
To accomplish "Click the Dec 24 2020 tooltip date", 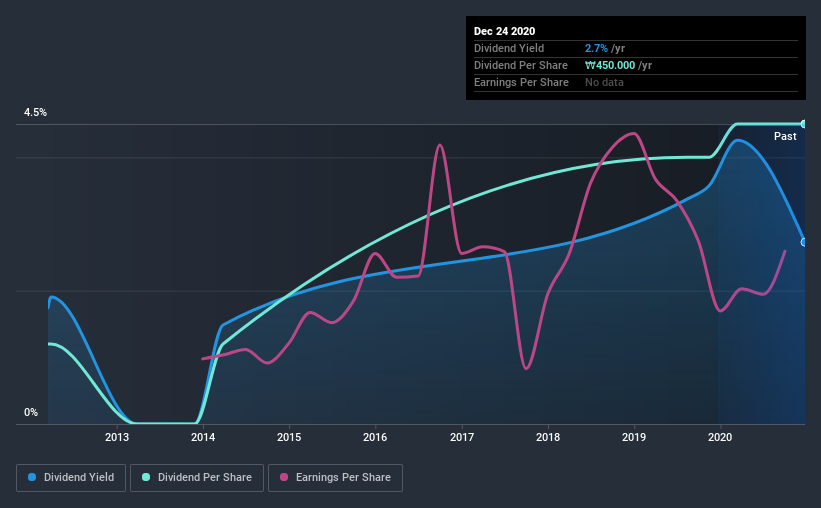I will pos(504,31).
